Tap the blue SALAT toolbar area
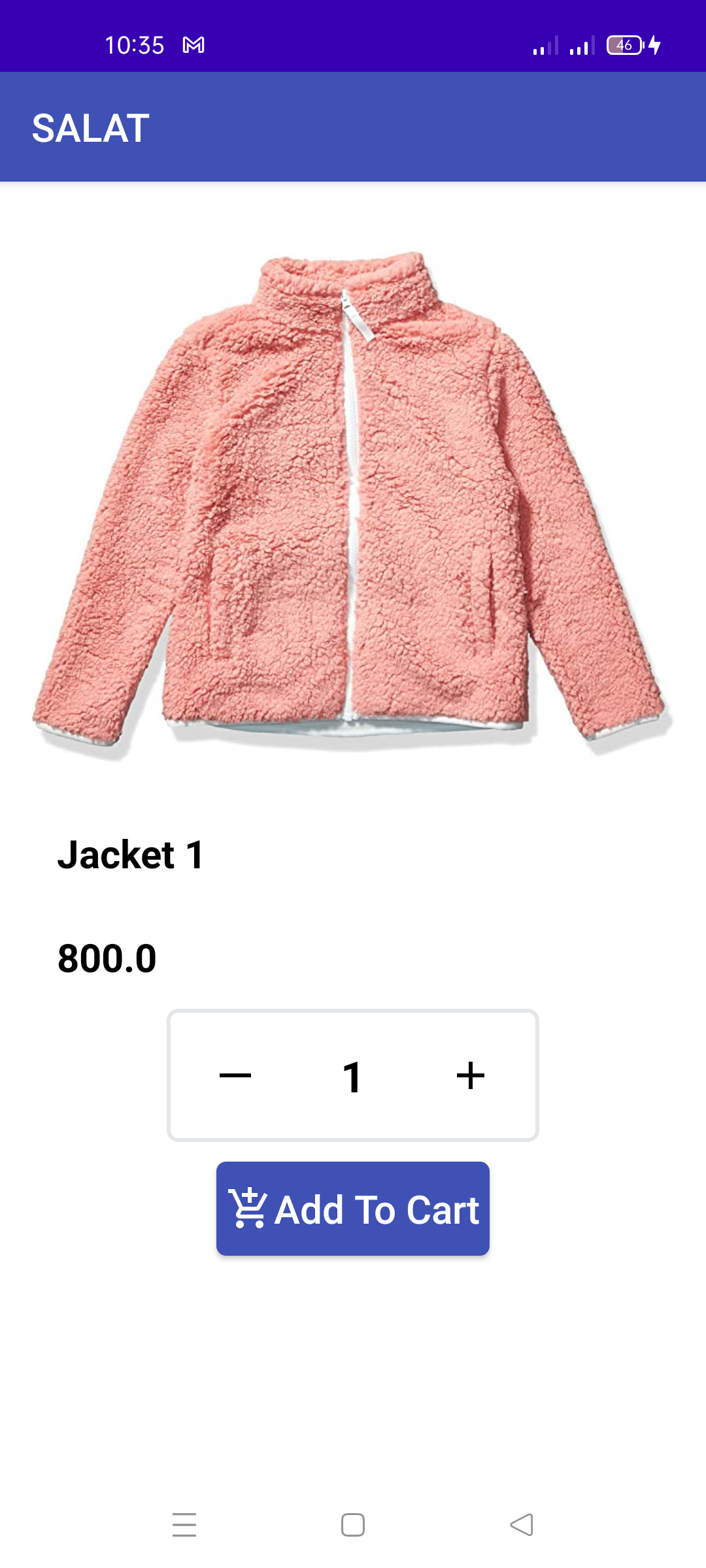The height and width of the screenshot is (1568, 706). point(353,127)
